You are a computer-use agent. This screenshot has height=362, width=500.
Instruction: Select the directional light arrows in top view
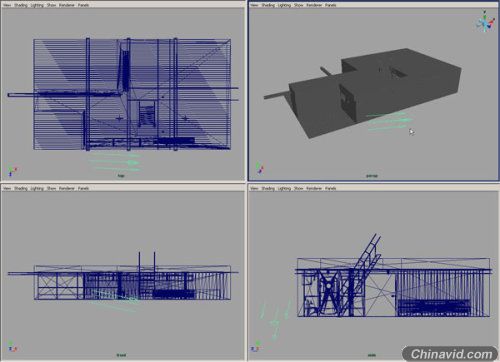(x=115, y=163)
